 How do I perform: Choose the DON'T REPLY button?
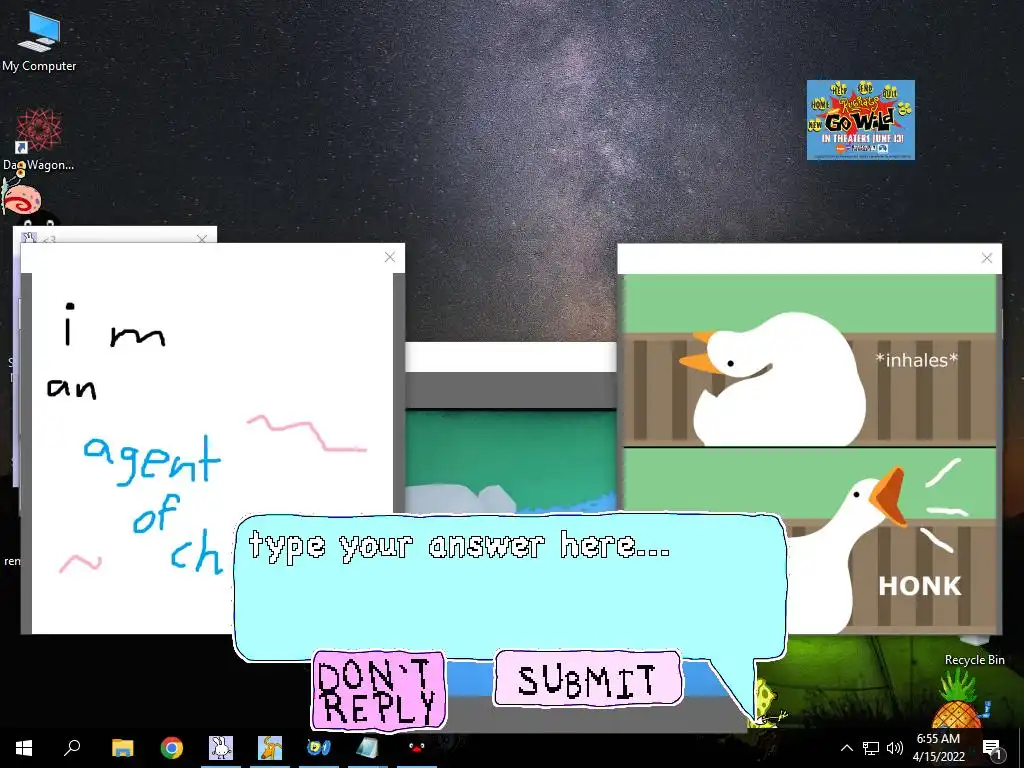click(379, 690)
